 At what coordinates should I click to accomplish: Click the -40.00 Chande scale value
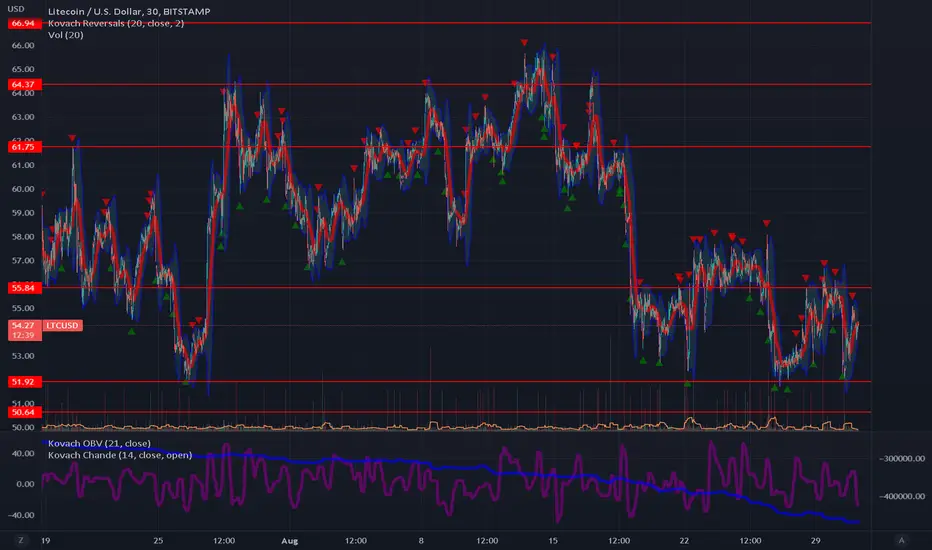point(22,515)
